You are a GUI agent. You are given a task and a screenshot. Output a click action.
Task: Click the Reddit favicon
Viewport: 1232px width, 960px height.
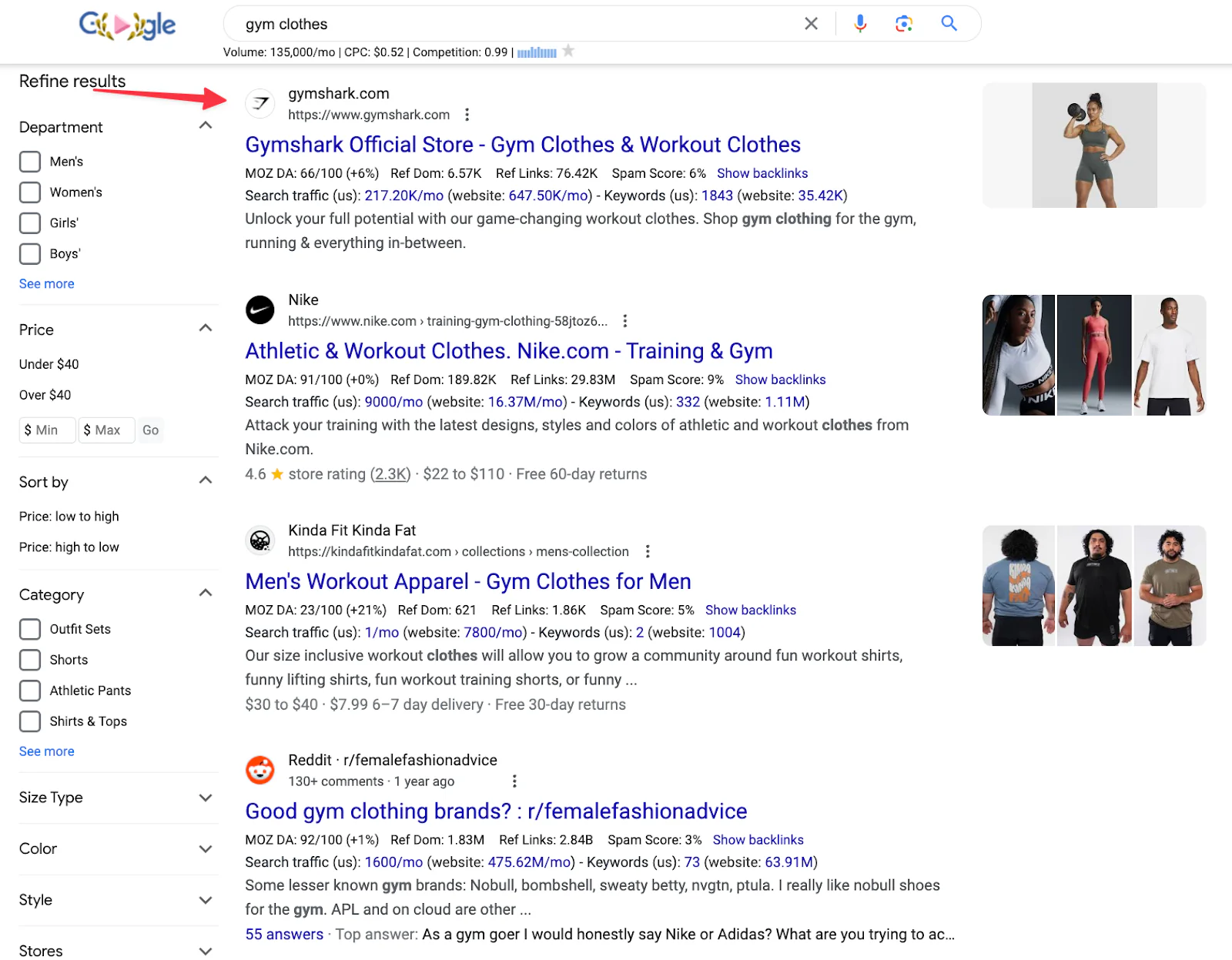(259, 770)
